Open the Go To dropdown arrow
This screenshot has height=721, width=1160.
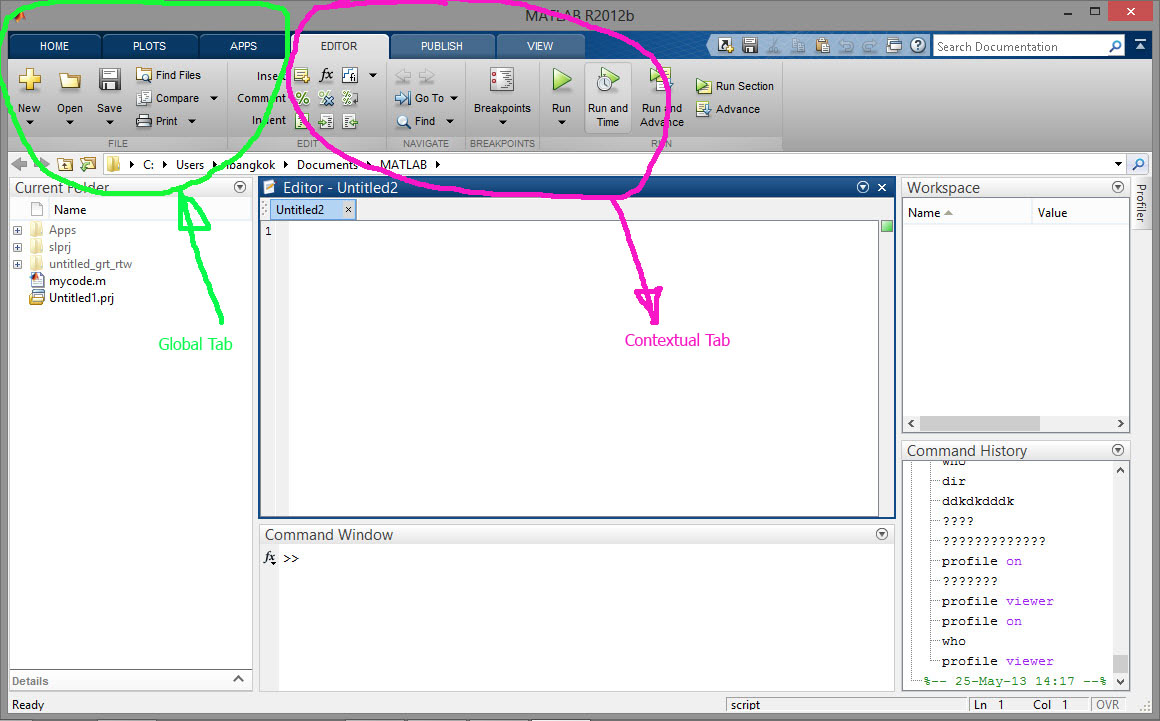[453, 98]
